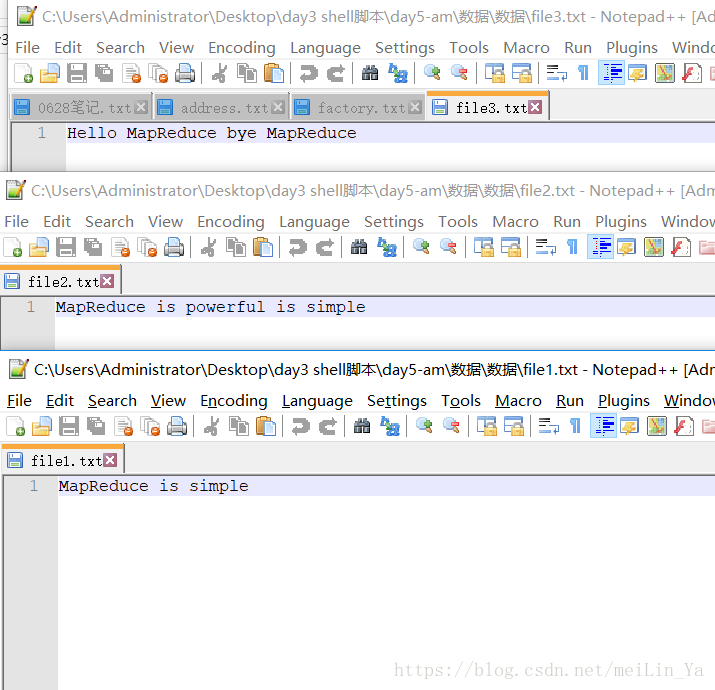
Task: Click Zoom In icon in file3.txt window
Action: 432,73
